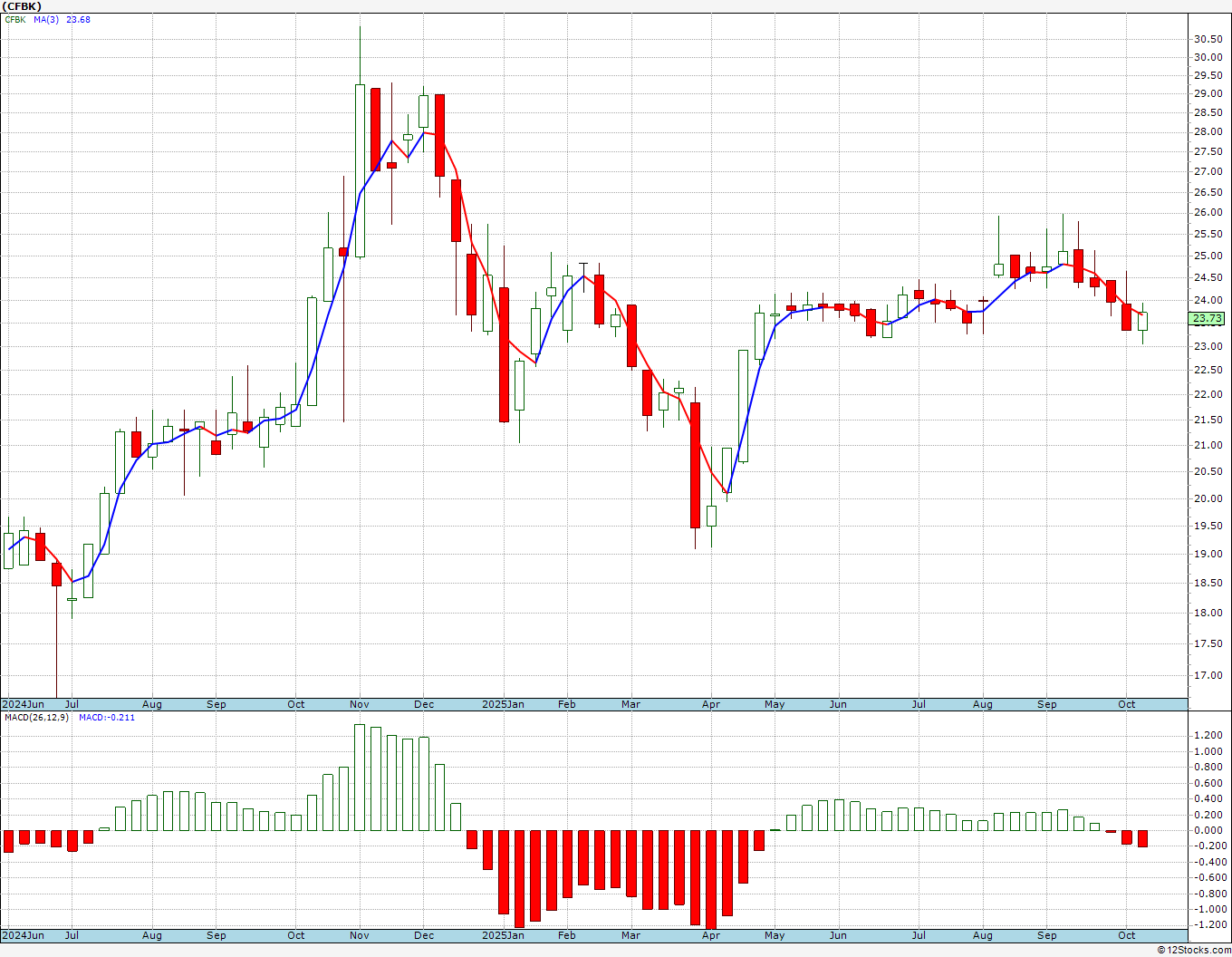
Task: Click the 21.00 price axis label
Action: (1207, 445)
